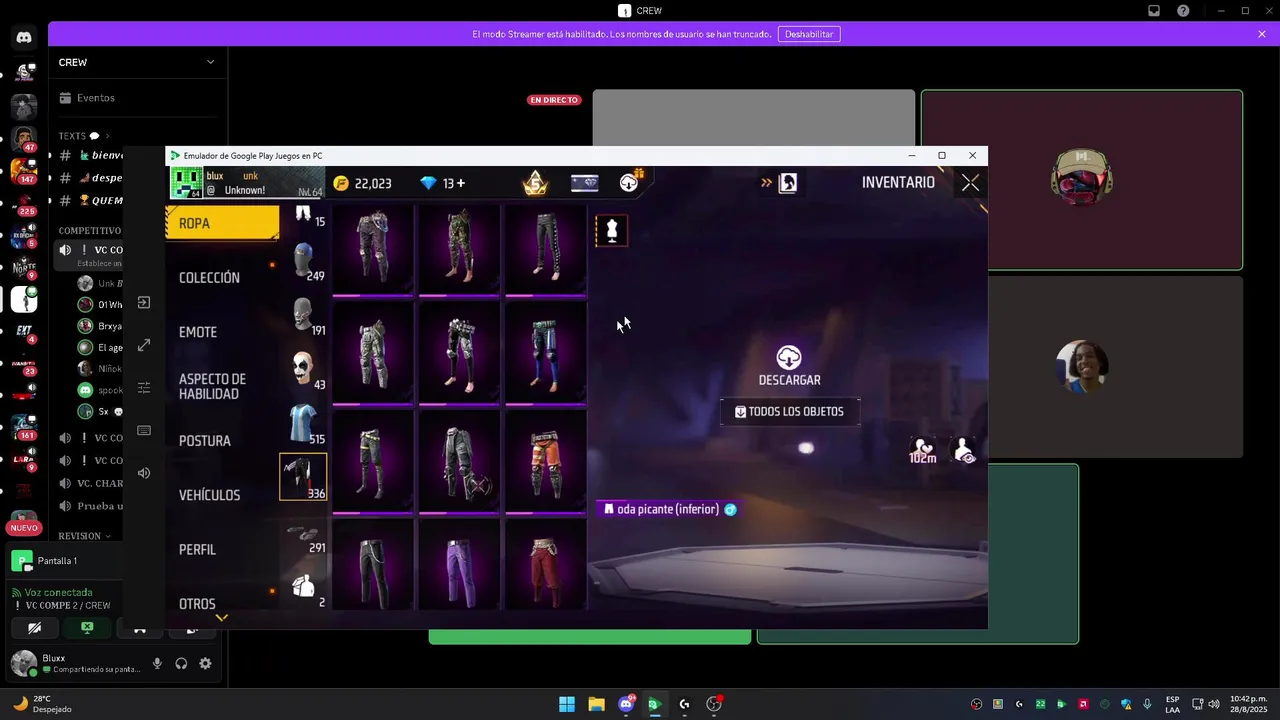Click the cloud download gift icon in the top bar

point(631,181)
